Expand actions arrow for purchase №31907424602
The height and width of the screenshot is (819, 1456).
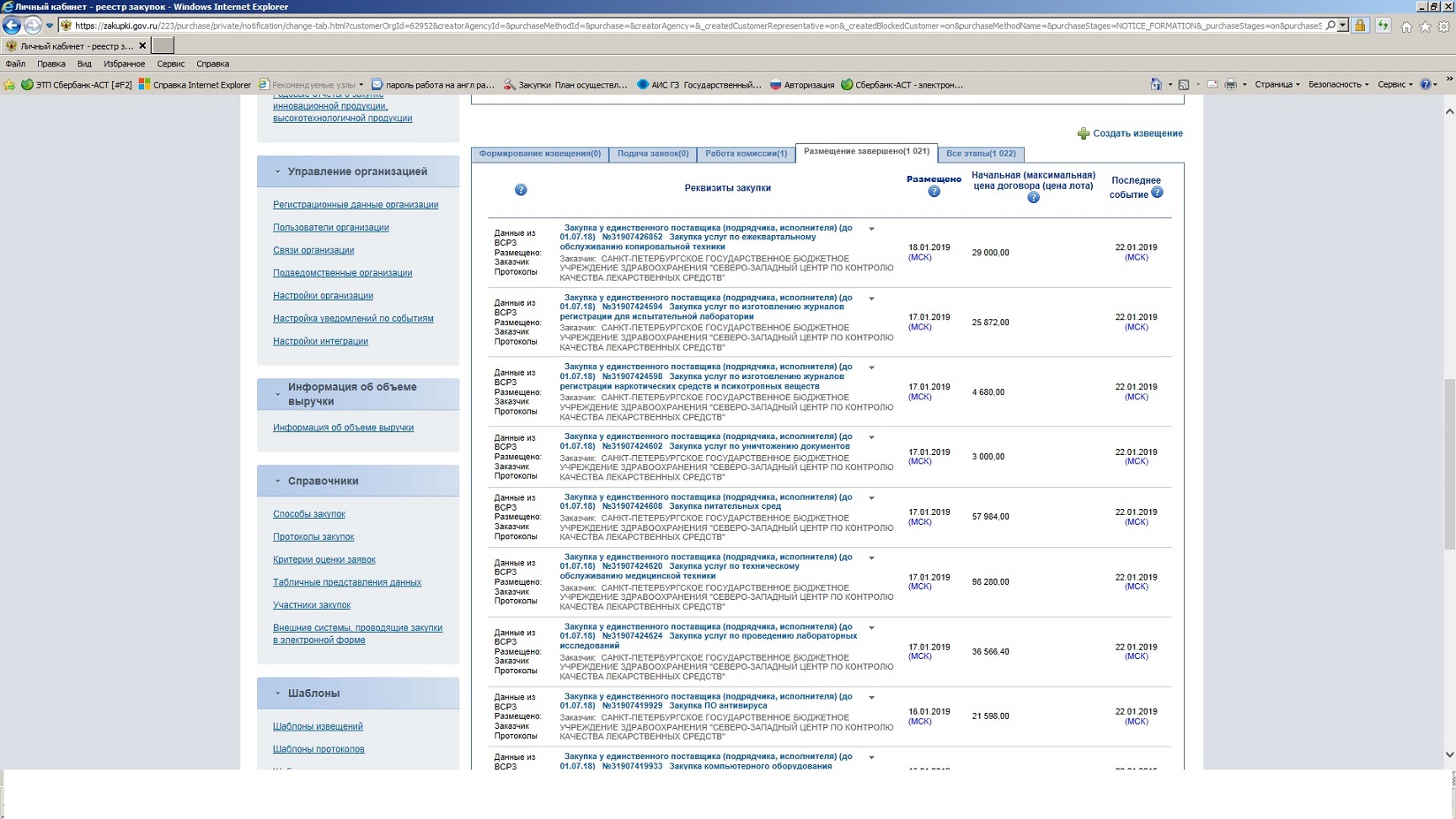[x=872, y=437]
